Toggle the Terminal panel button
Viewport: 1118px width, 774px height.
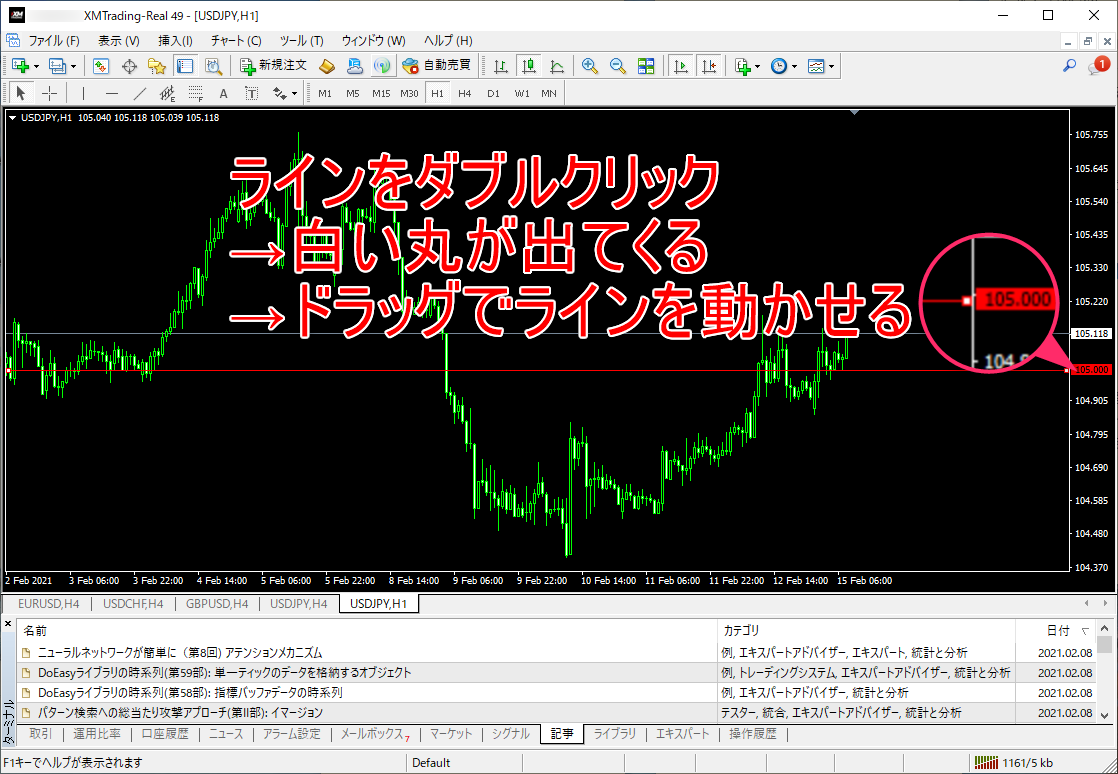(185, 66)
